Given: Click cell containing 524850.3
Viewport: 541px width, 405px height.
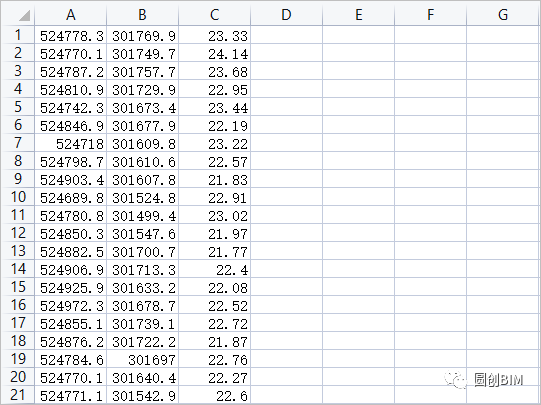Looking at the screenshot, I should point(71,233).
